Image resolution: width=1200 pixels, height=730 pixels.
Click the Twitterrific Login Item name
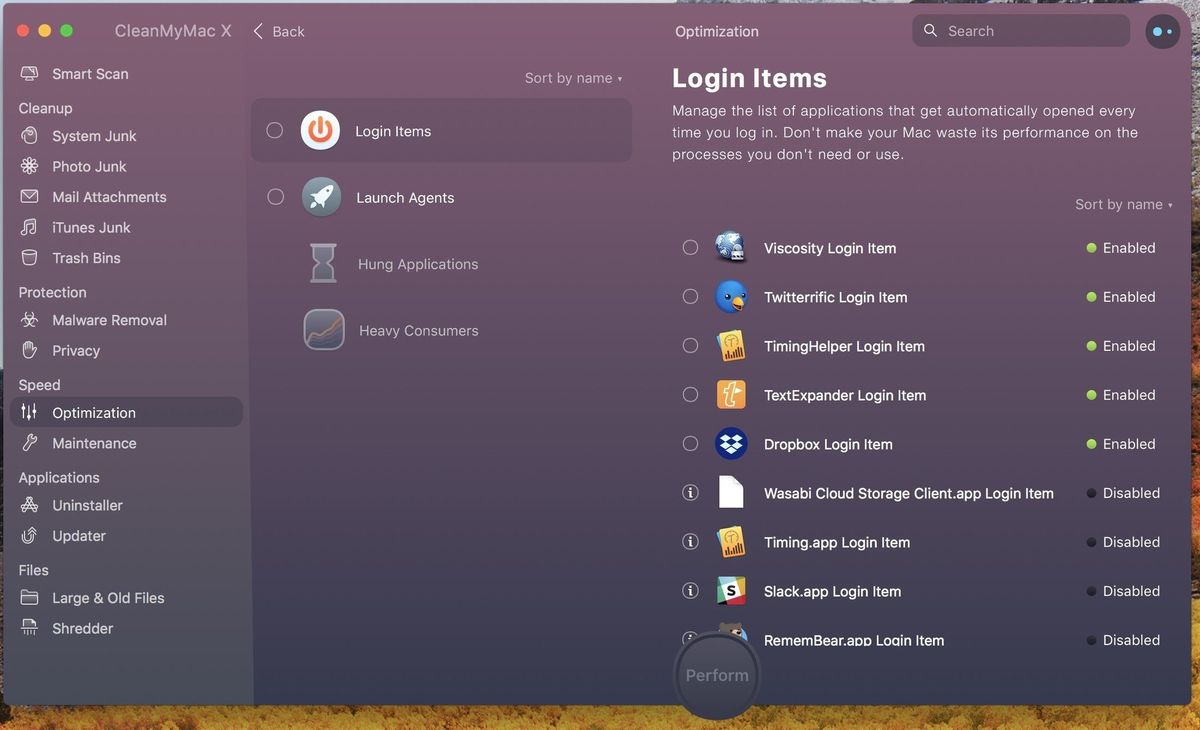coord(835,297)
